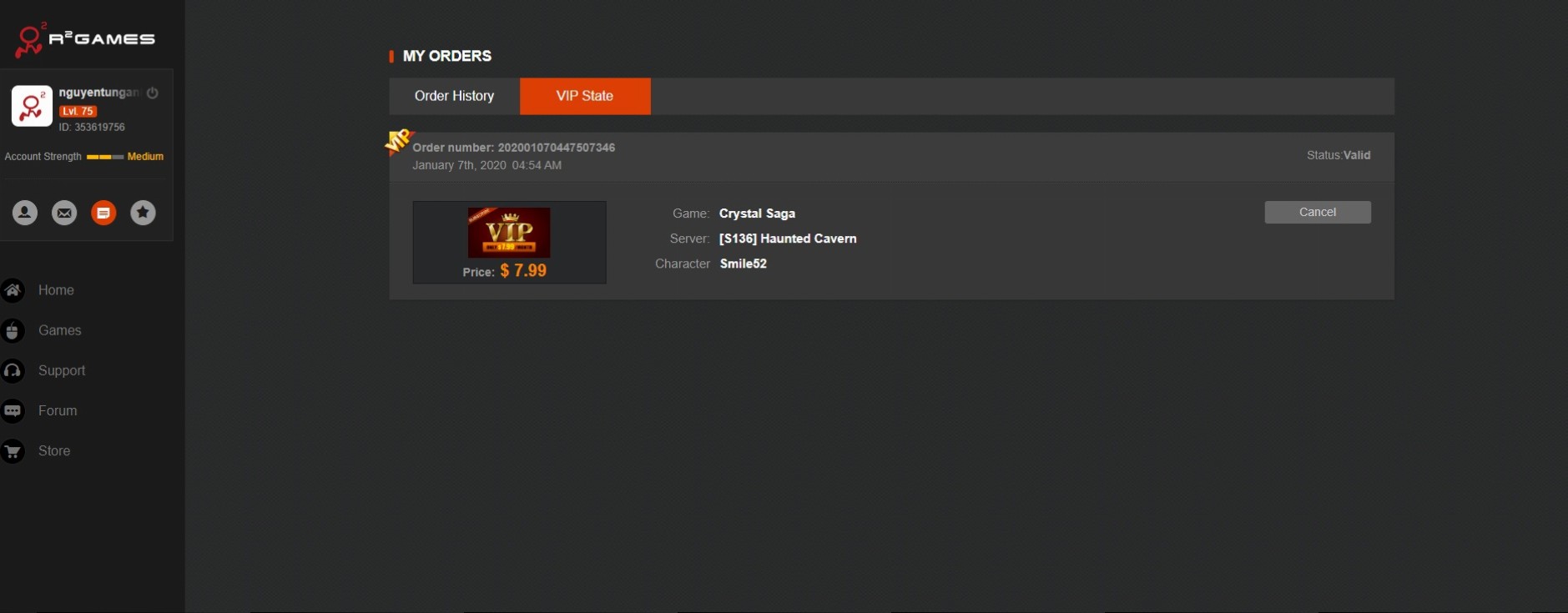Select the VIP State tab

coord(585,96)
